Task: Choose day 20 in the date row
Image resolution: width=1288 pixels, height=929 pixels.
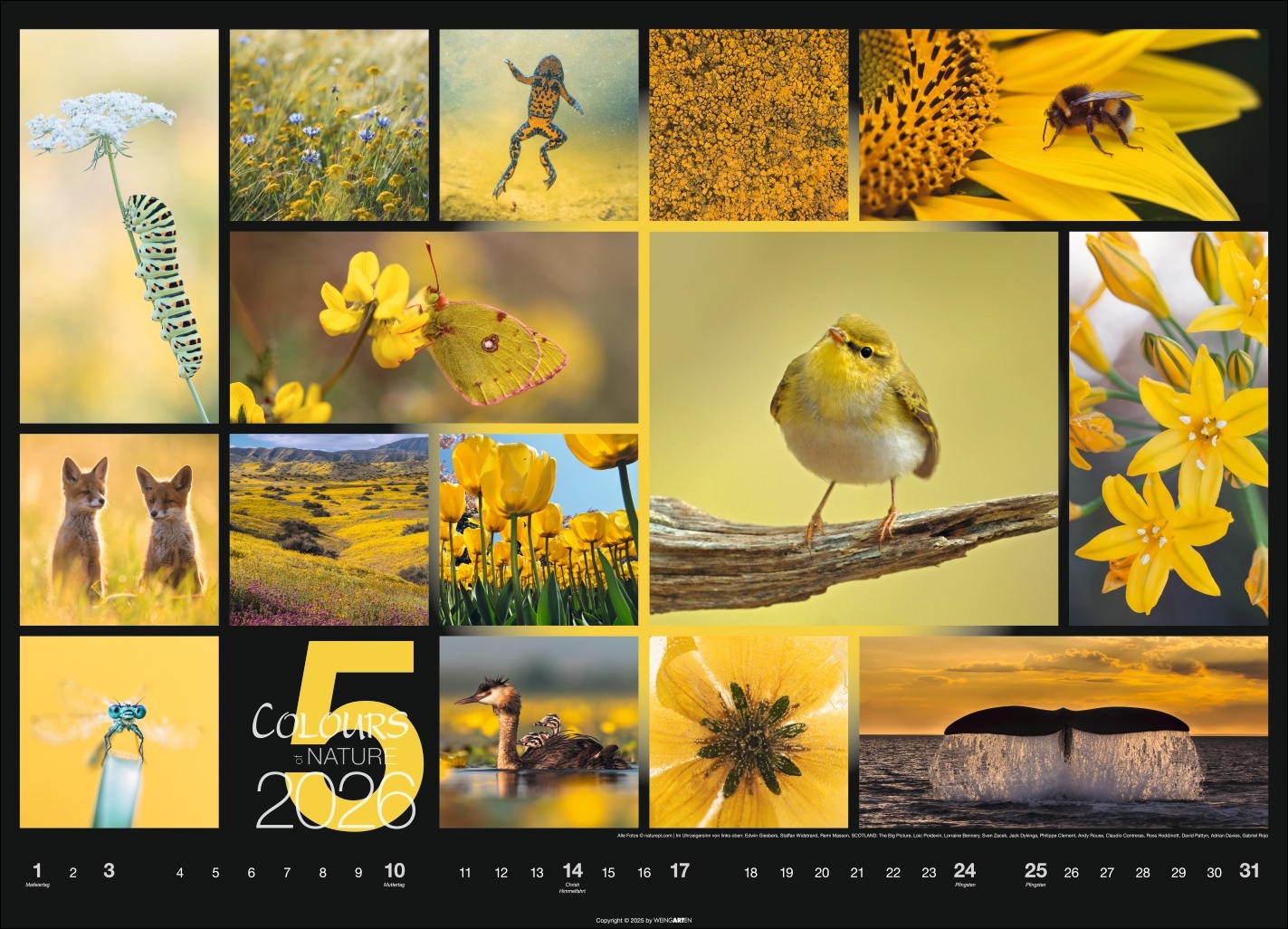Action: [x=822, y=873]
